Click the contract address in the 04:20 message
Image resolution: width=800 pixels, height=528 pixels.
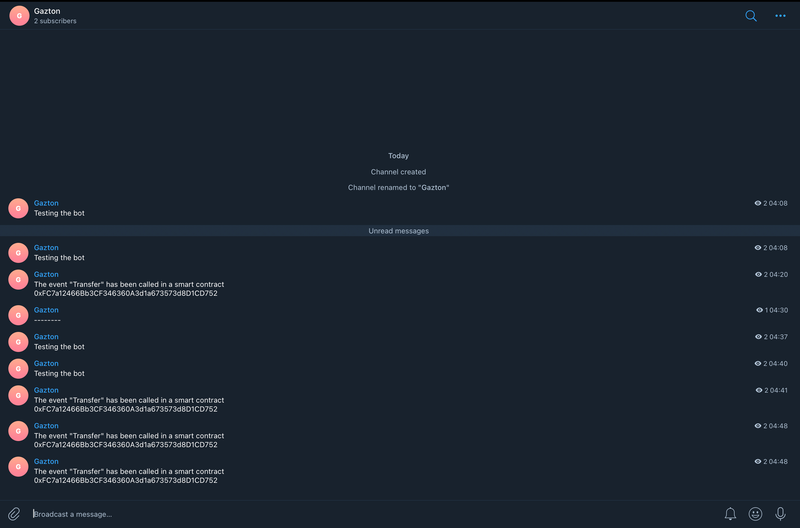126,293
